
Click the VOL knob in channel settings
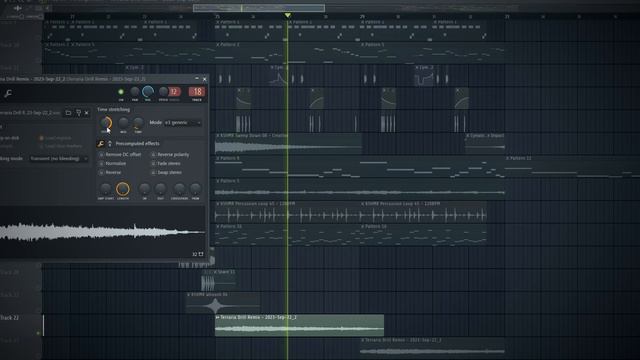148,92
